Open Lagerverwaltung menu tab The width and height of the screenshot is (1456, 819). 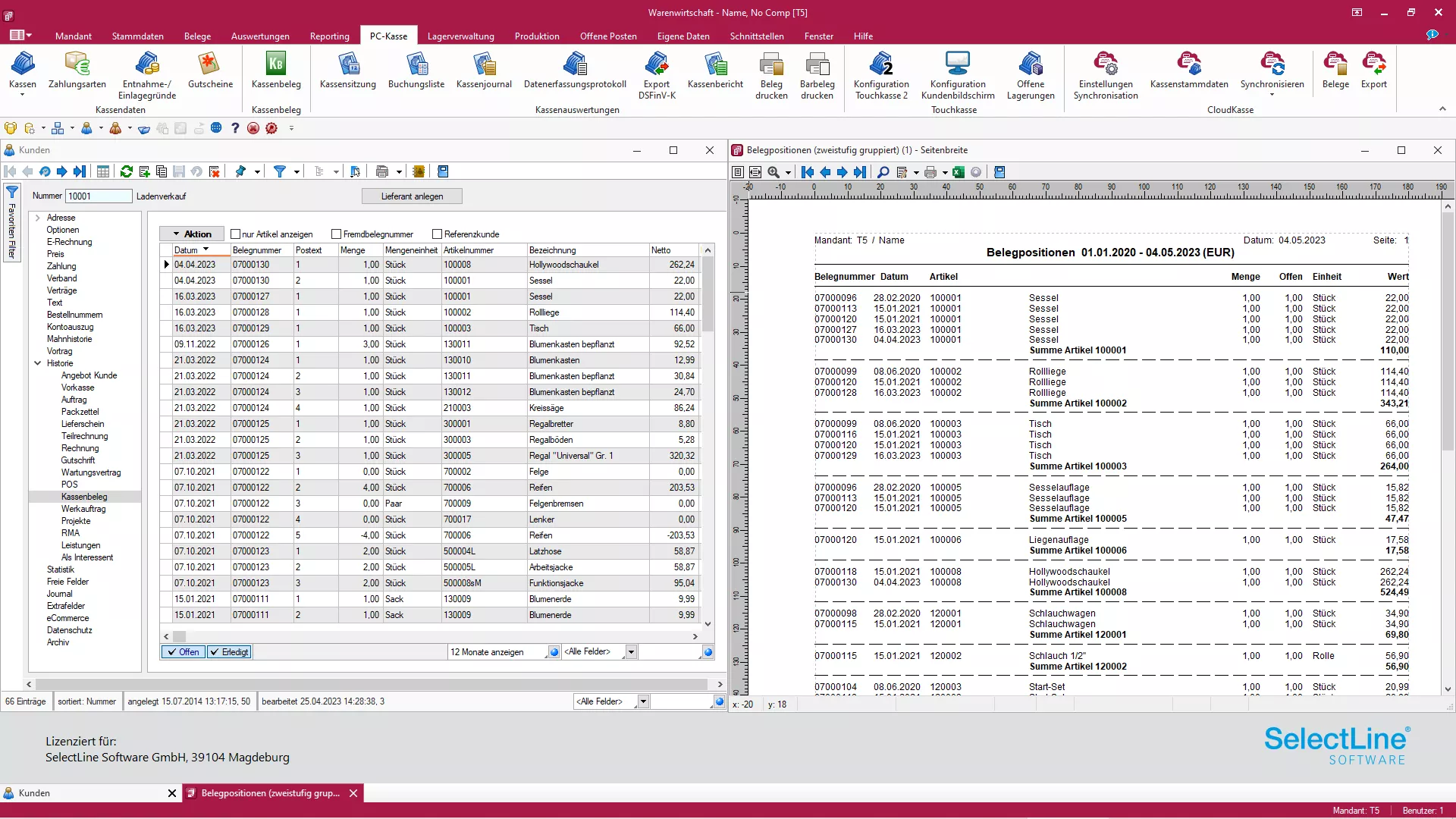click(460, 36)
